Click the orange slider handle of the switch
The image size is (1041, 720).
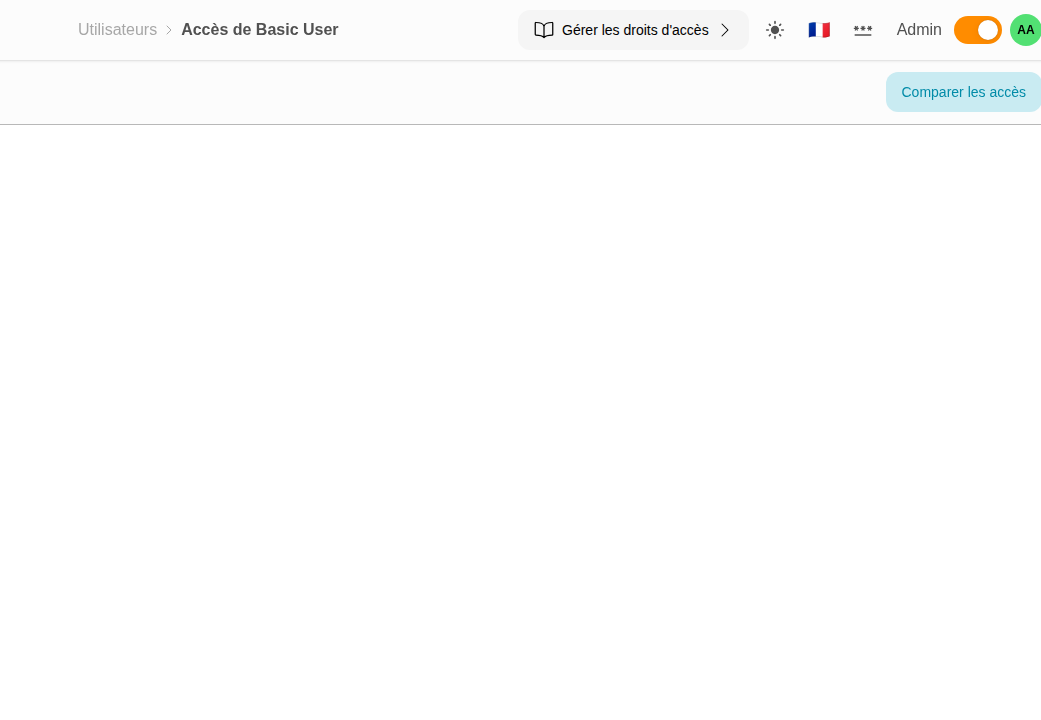pos(985,30)
